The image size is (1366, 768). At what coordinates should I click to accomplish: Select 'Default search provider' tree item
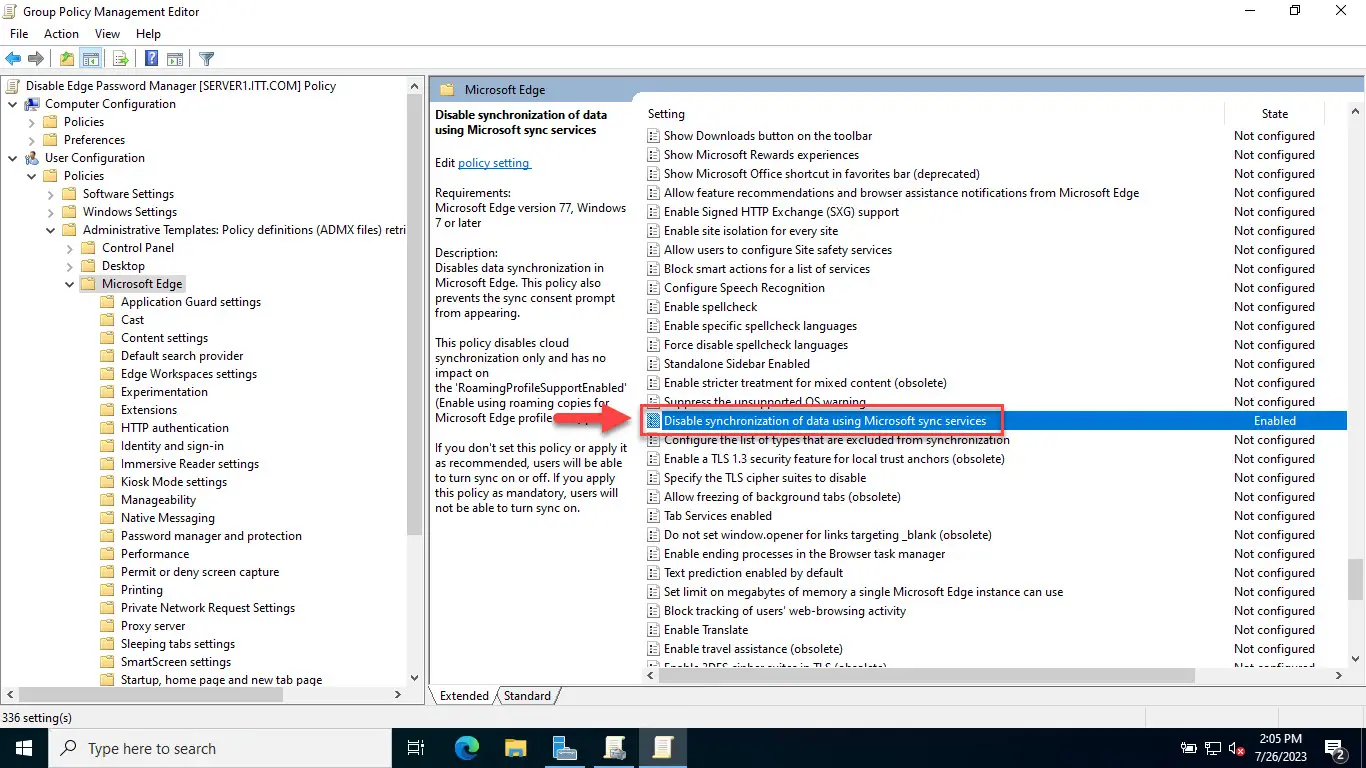pos(182,356)
